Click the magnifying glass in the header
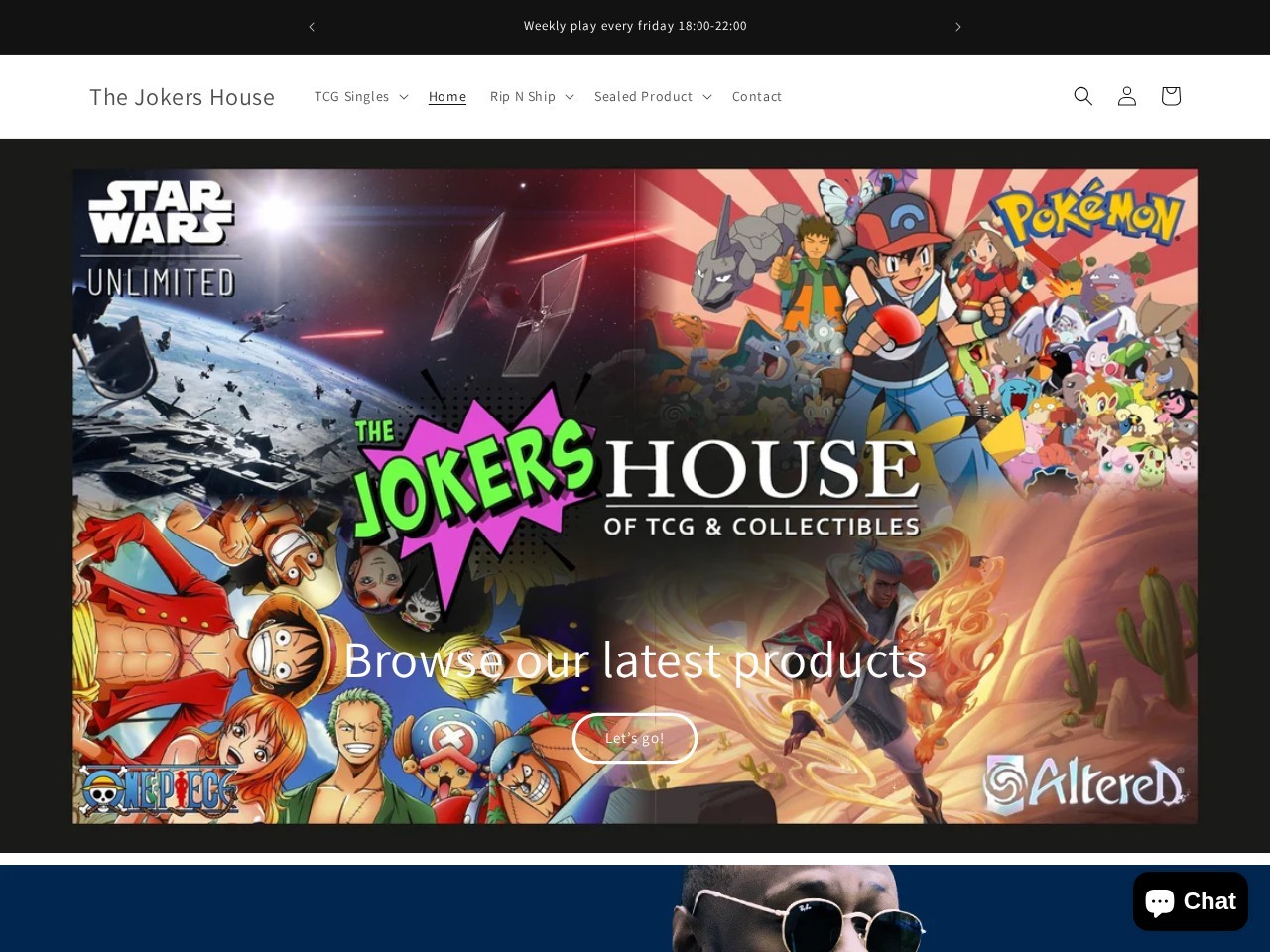Screen dimensions: 1270x952 (1082, 95)
